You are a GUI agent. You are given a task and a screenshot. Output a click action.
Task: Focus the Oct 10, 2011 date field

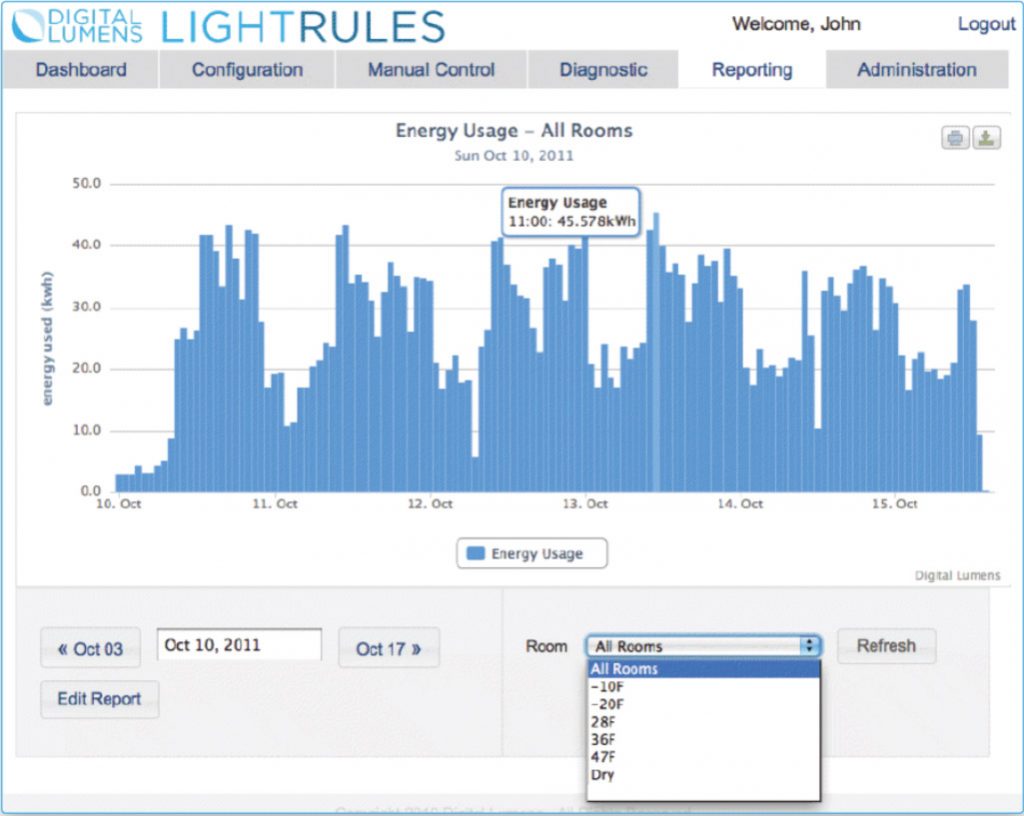point(239,645)
